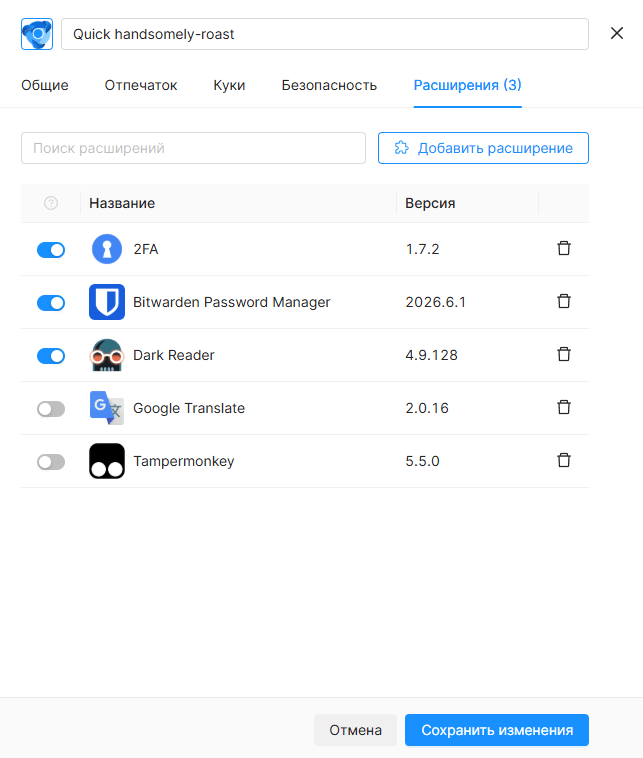Delete the 2FA extension via trash icon

click(x=564, y=248)
